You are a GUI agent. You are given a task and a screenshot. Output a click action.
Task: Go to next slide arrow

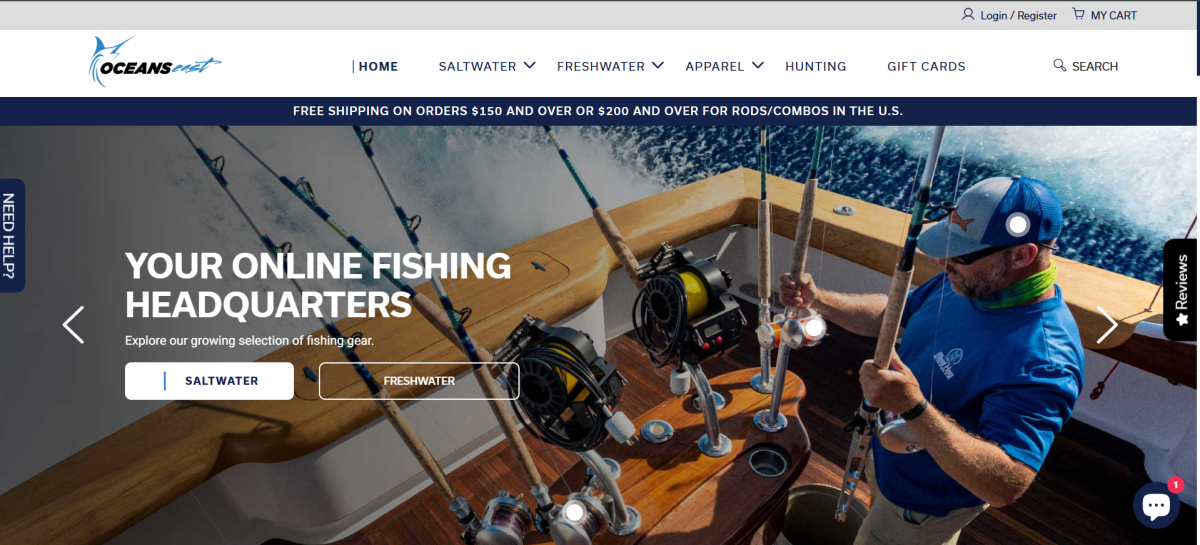pyautogui.click(x=1107, y=325)
